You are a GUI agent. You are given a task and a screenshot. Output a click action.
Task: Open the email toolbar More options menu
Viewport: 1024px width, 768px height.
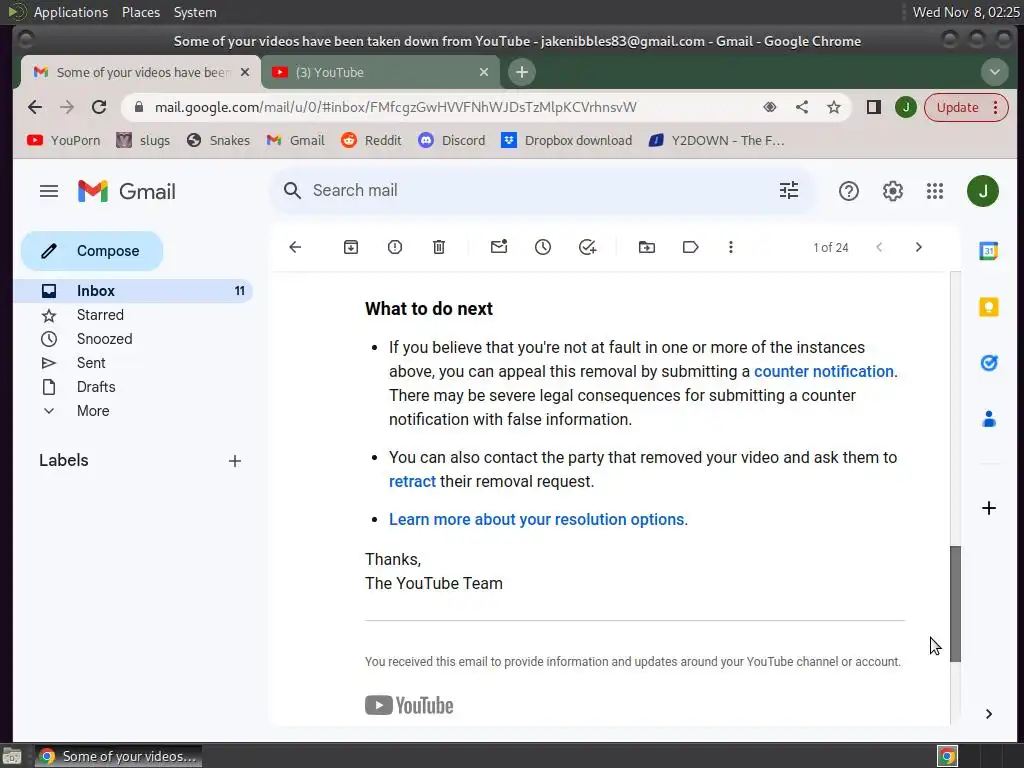point(731,247)
